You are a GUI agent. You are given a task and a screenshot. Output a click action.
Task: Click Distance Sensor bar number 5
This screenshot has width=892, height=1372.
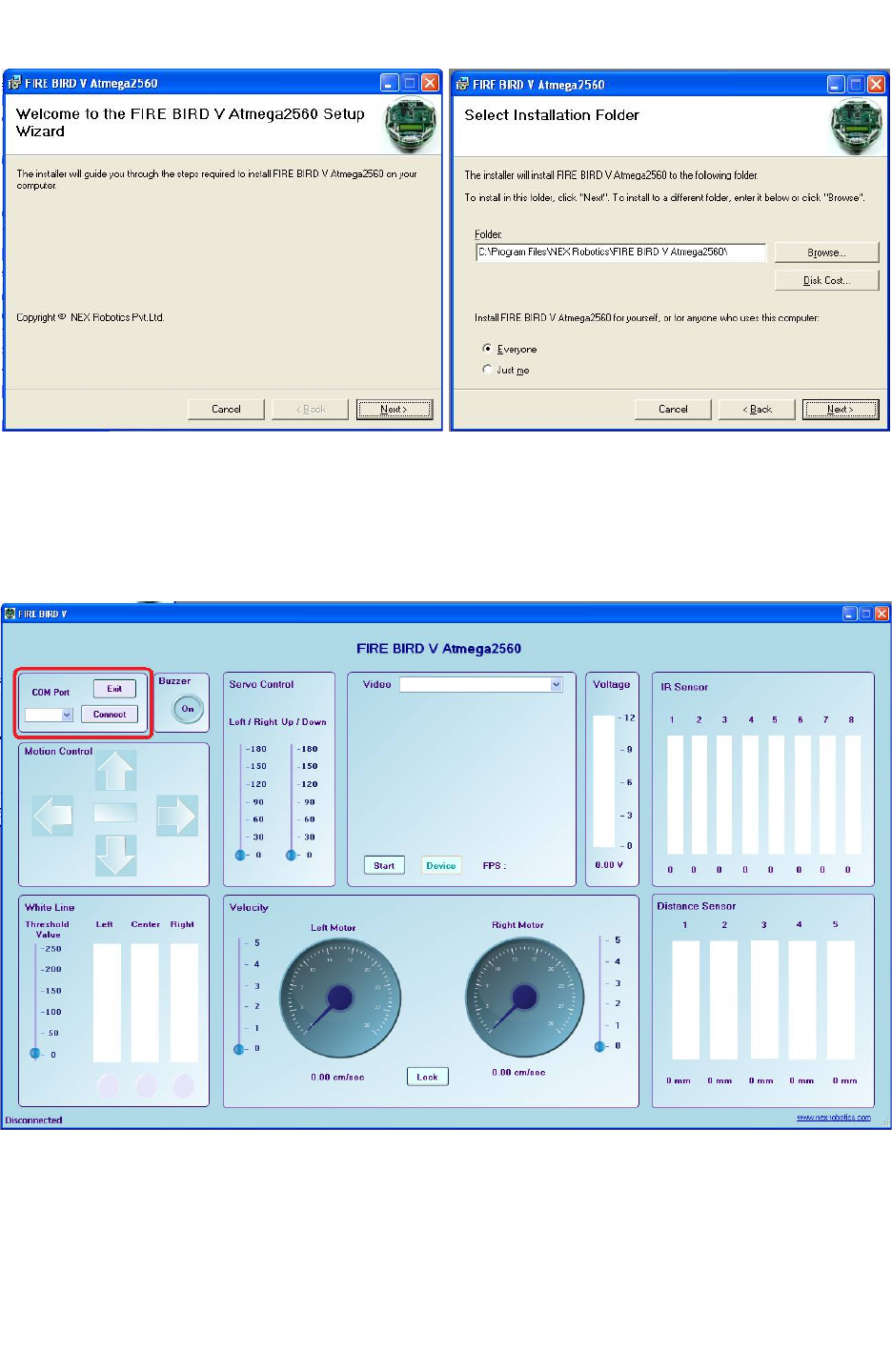coord(841,999)
